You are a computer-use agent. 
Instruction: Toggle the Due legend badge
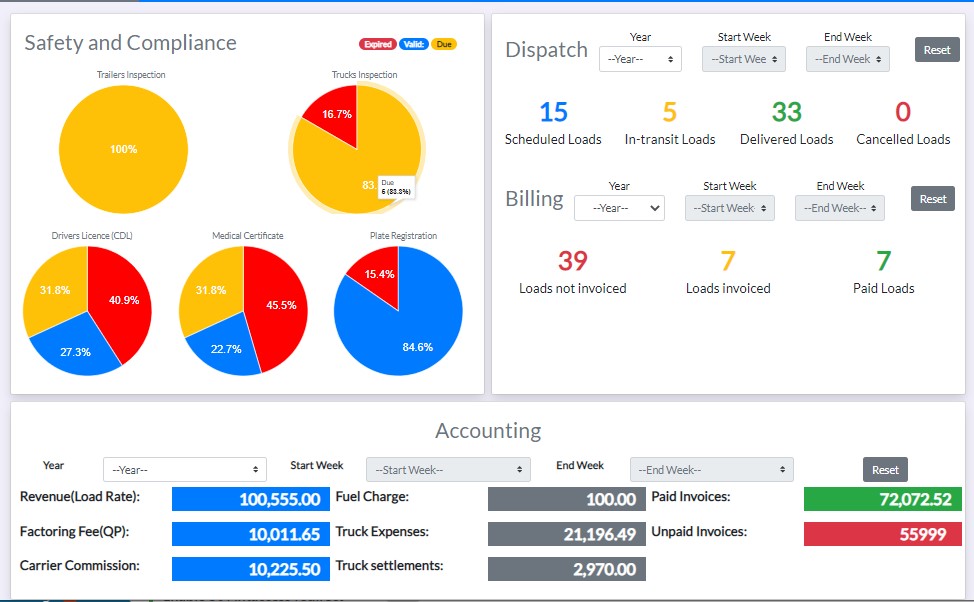tap(444, 44)
